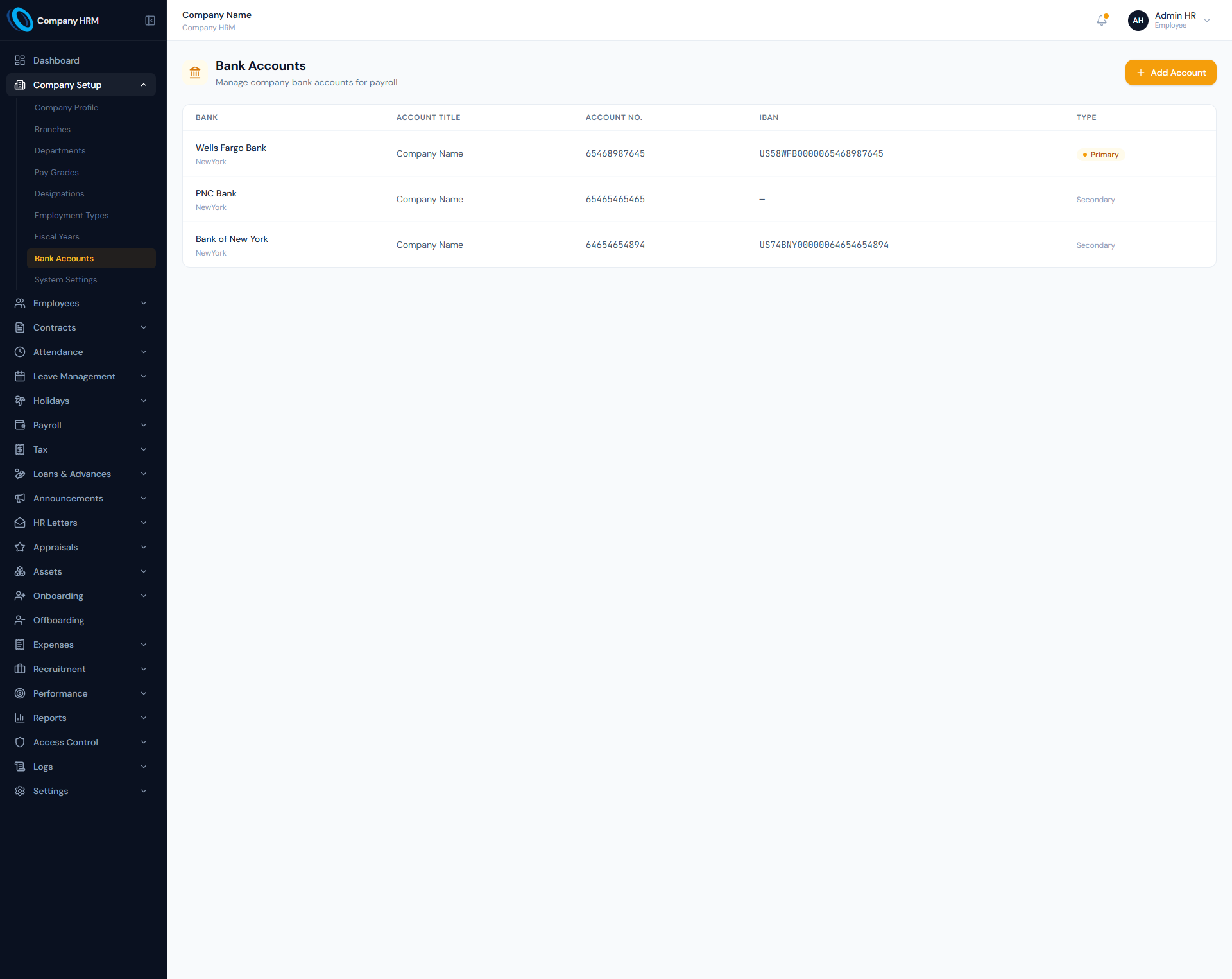The height and width of the screenshot is (979, 1232).
Task: Click the bank icon beside Bank Accounts heading
Action: 195,73
